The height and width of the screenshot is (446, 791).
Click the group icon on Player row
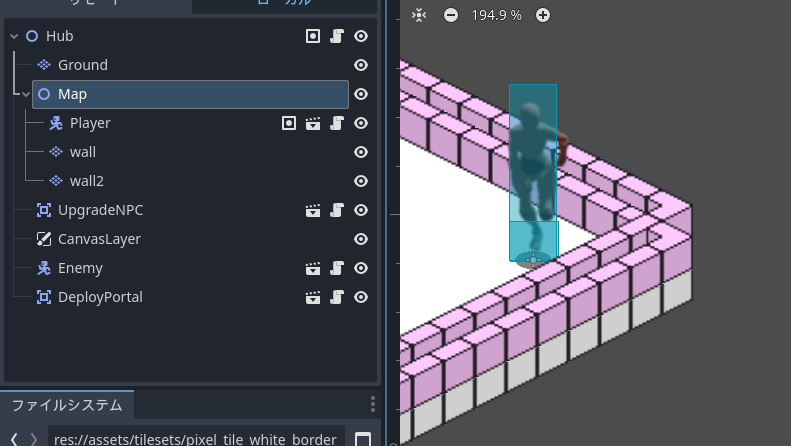coord(289,123)
